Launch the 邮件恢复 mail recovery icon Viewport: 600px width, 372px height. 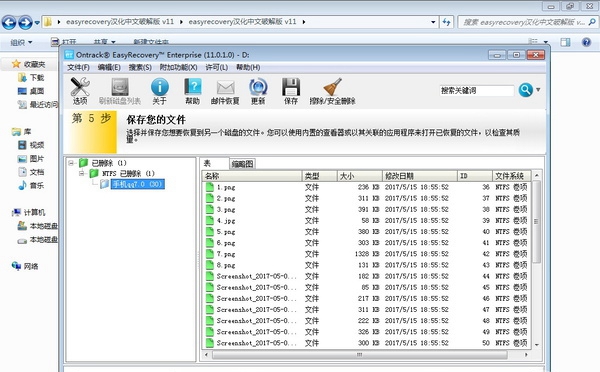[x=225, y=91]
